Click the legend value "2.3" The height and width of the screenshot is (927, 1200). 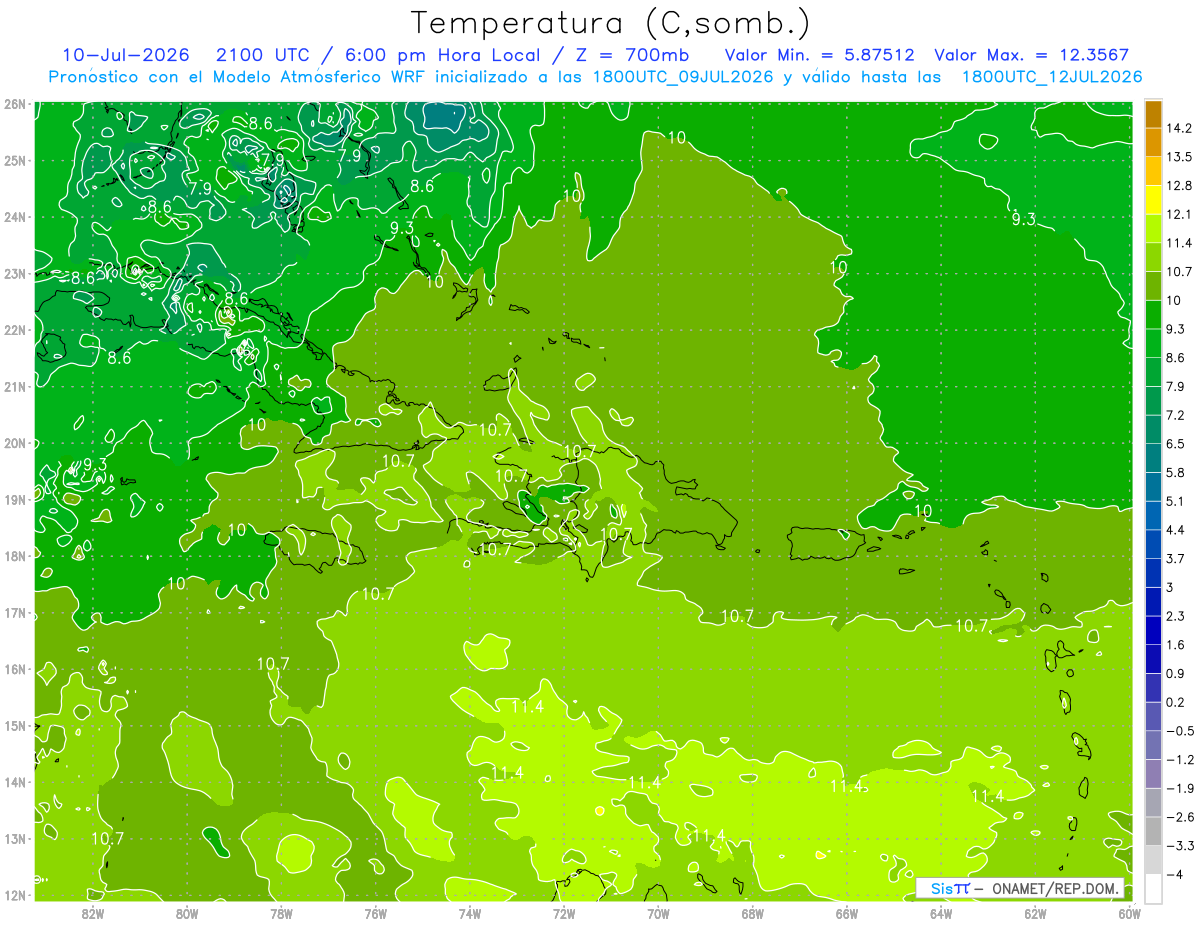click(x=1176, y=616)
